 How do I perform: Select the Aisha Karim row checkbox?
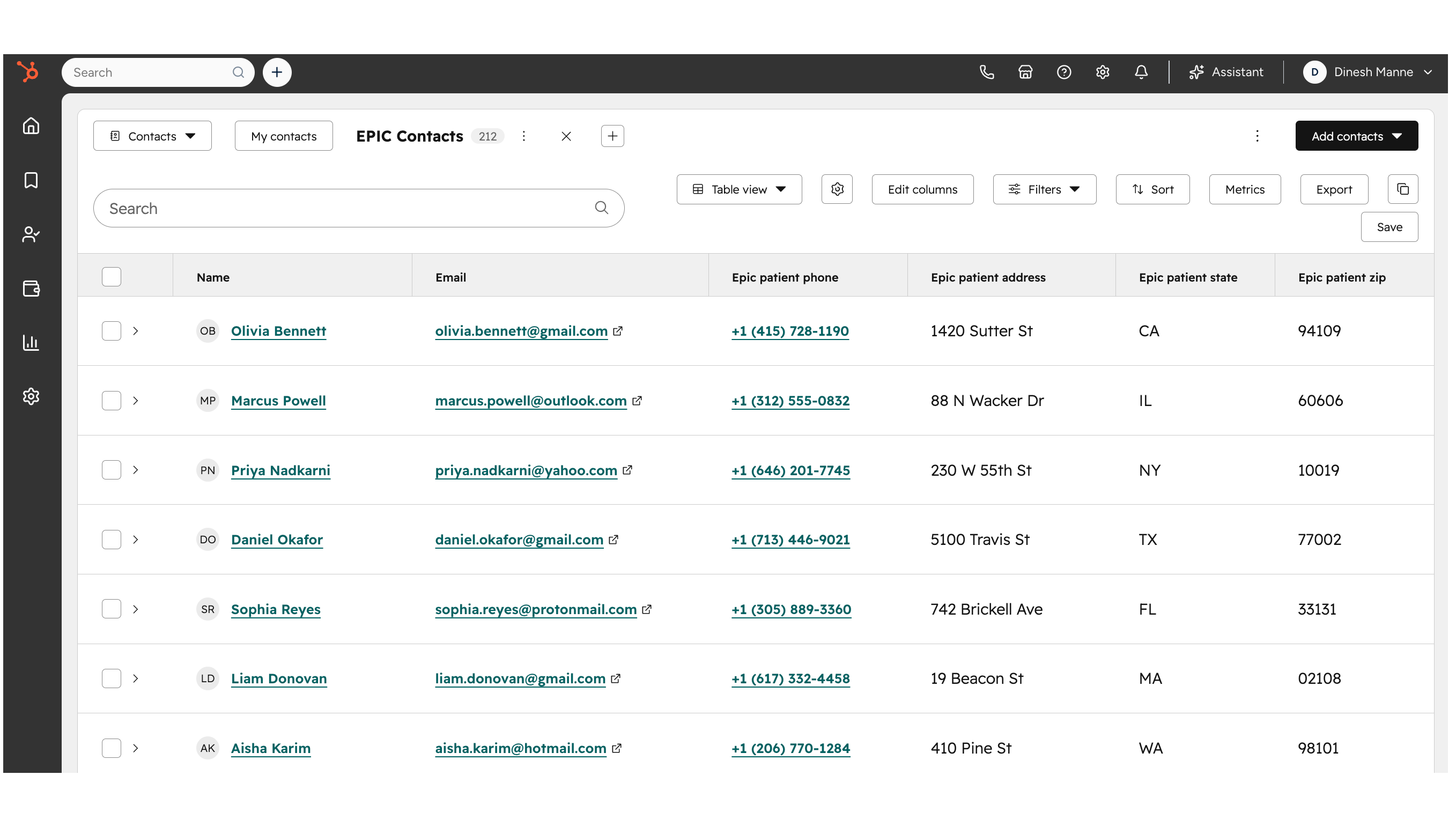(112, 748)
